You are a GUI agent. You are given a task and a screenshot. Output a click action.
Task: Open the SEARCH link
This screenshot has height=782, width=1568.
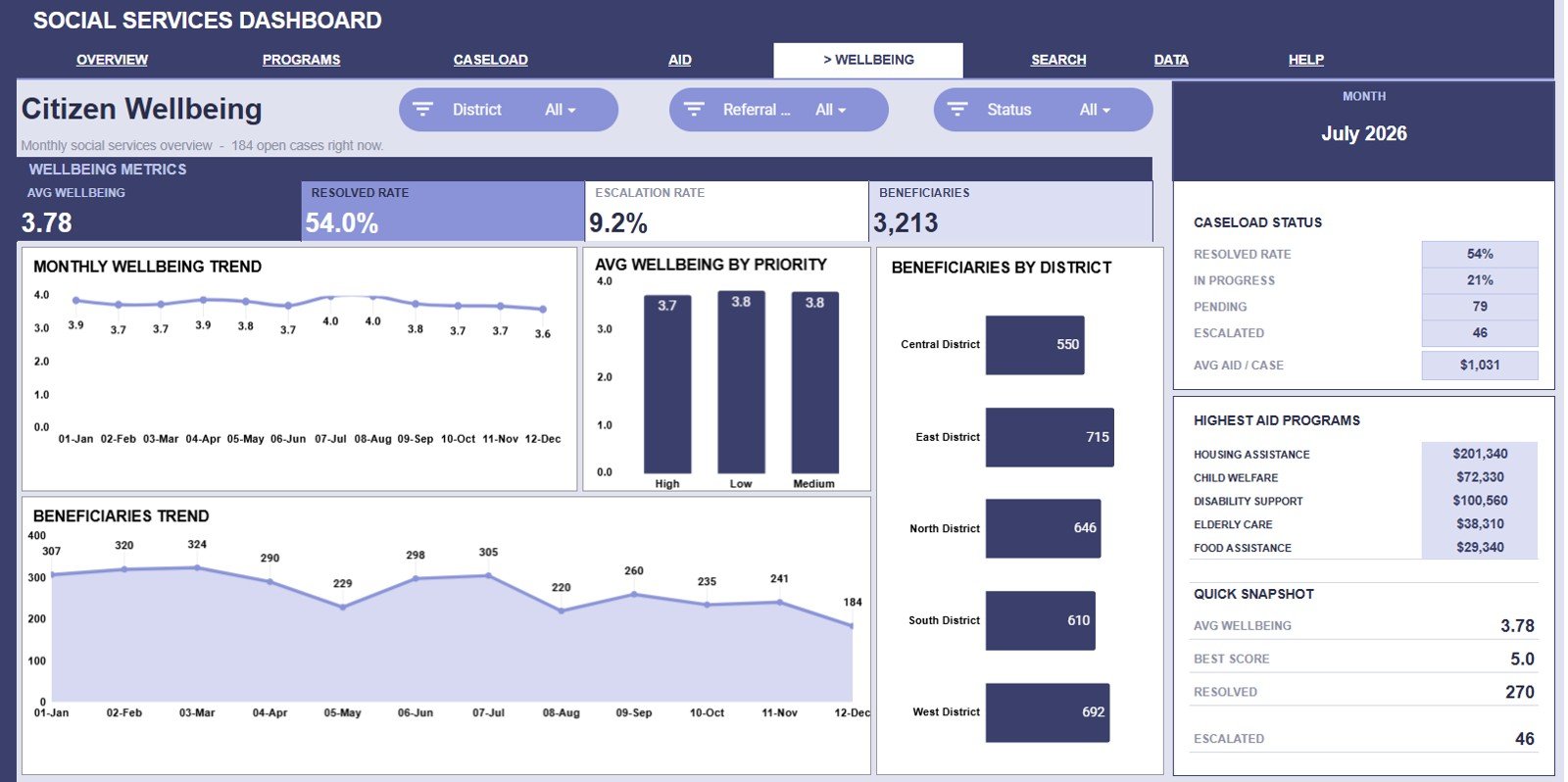click(1058, 60)
